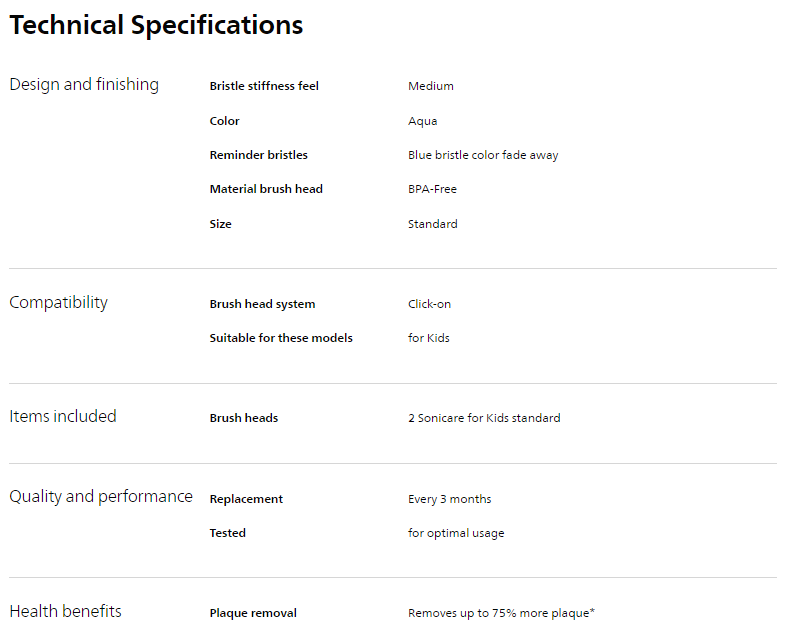Click the Every 3 months replacement value
Screen dimensions: 789x635
(449, 499)
